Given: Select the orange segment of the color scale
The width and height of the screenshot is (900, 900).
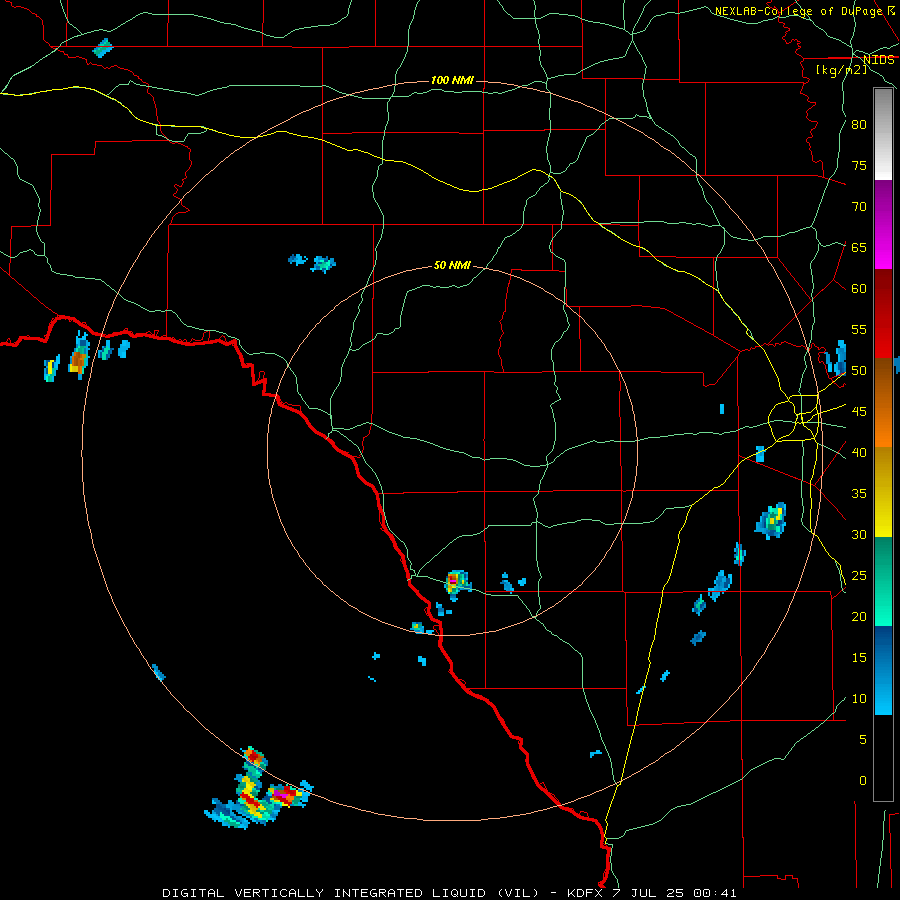Looking at the screenshot, I should (883, 402).
